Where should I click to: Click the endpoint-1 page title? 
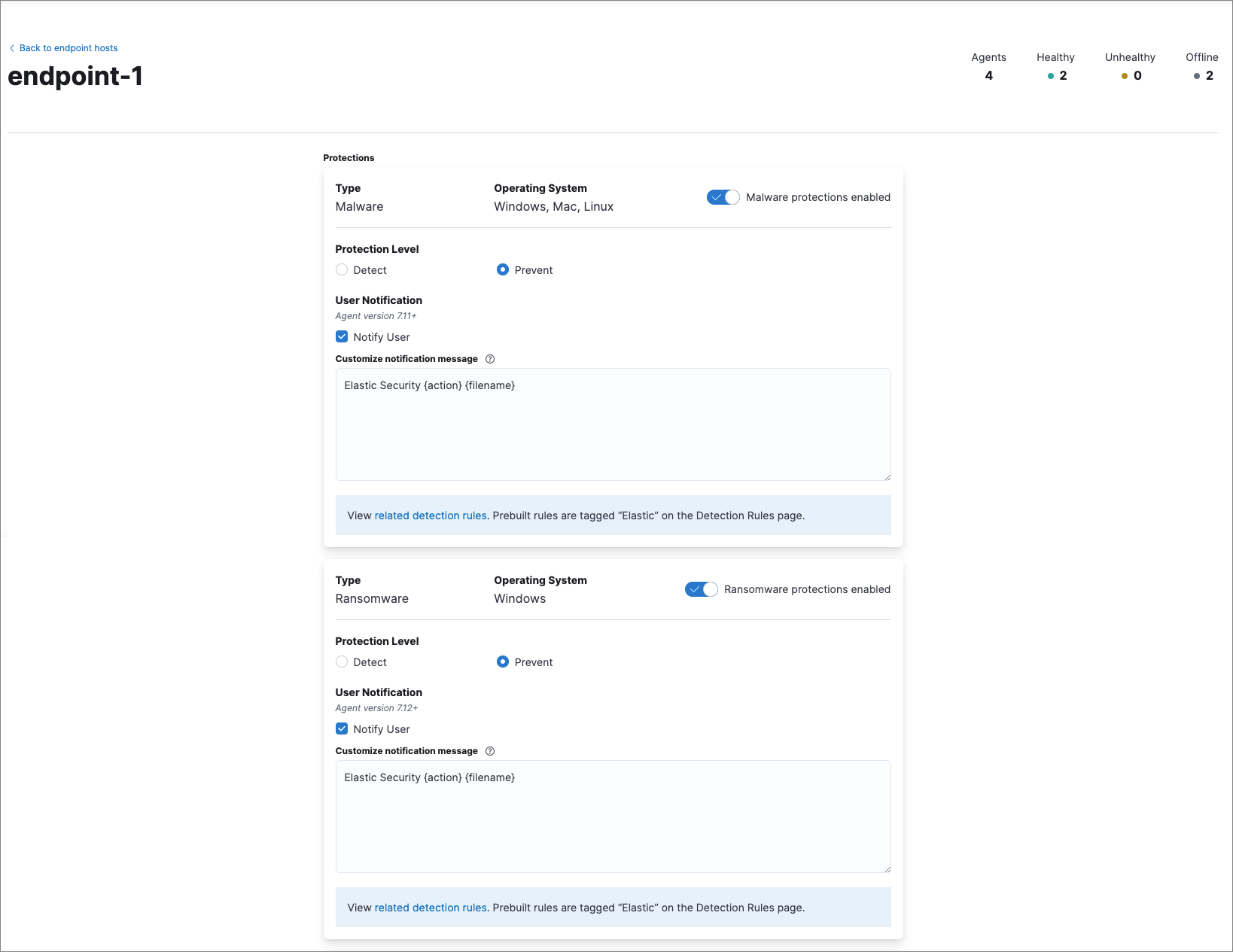click(x=75, y=75)
